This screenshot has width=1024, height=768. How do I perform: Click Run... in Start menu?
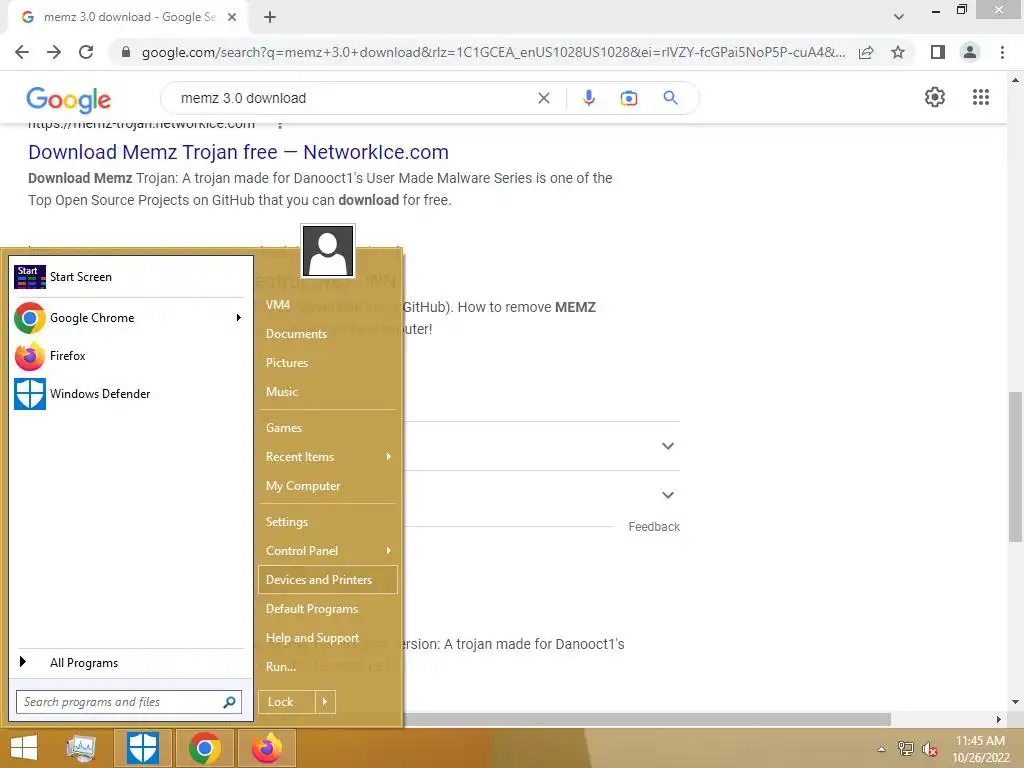click(x=328, y=667)
